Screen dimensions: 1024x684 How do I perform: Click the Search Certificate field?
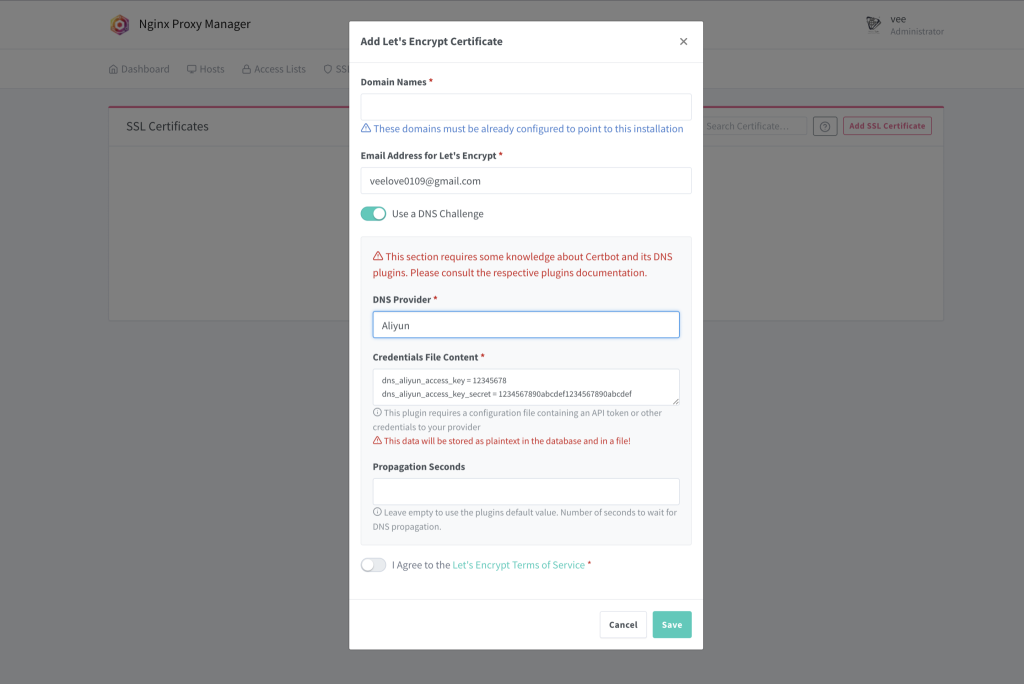(754, 126)
